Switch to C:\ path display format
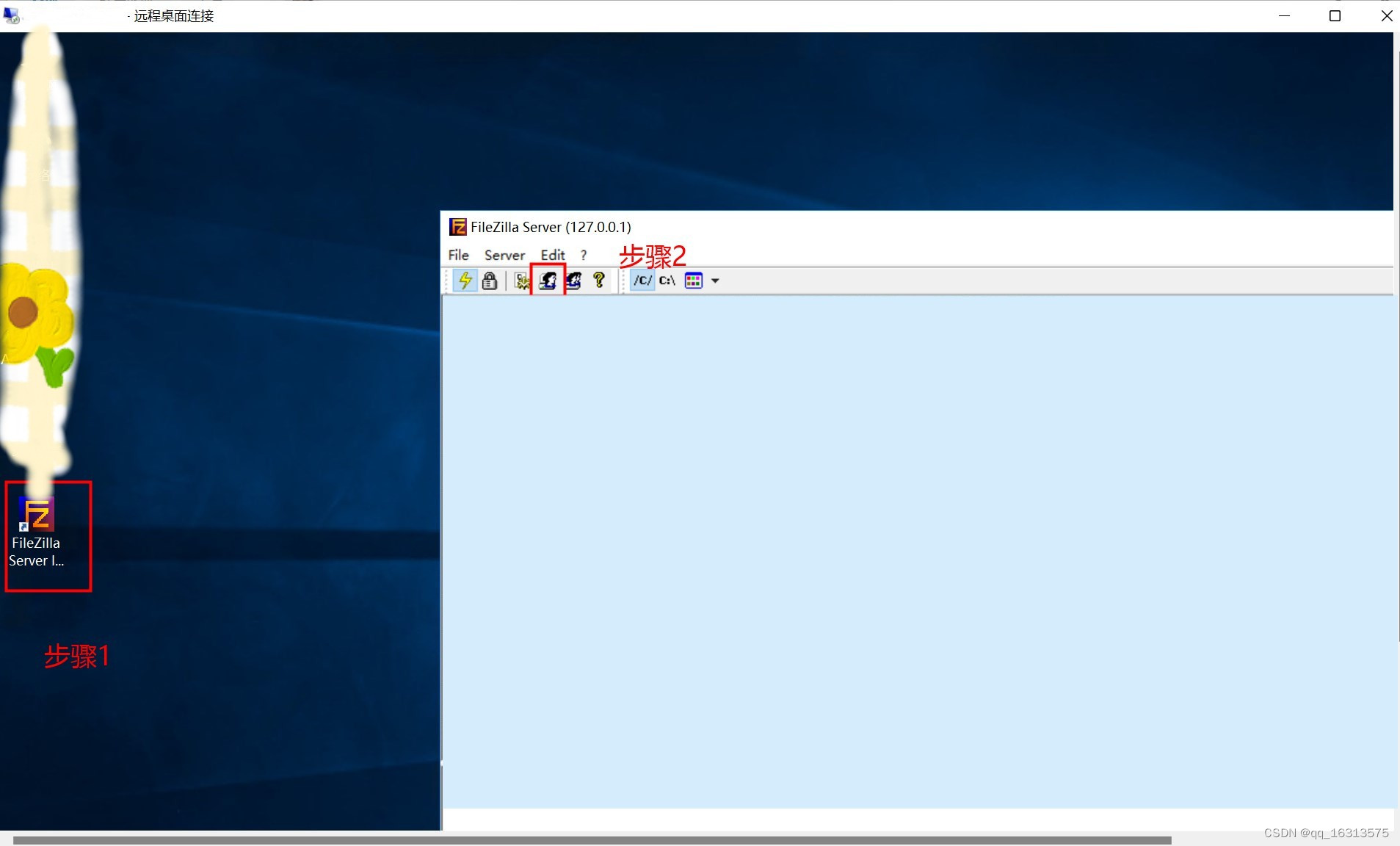Image resolution: width=1400 pixels, height=846 pixels. pyautogui.click(x=667, y=281)
